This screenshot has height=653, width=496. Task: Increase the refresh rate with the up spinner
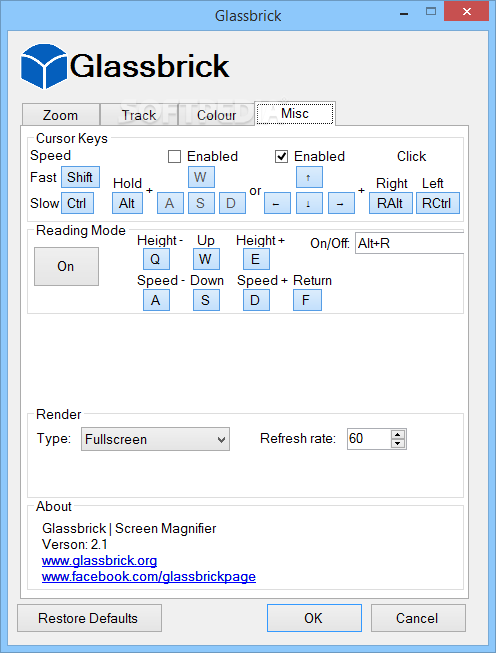[398, 434]
